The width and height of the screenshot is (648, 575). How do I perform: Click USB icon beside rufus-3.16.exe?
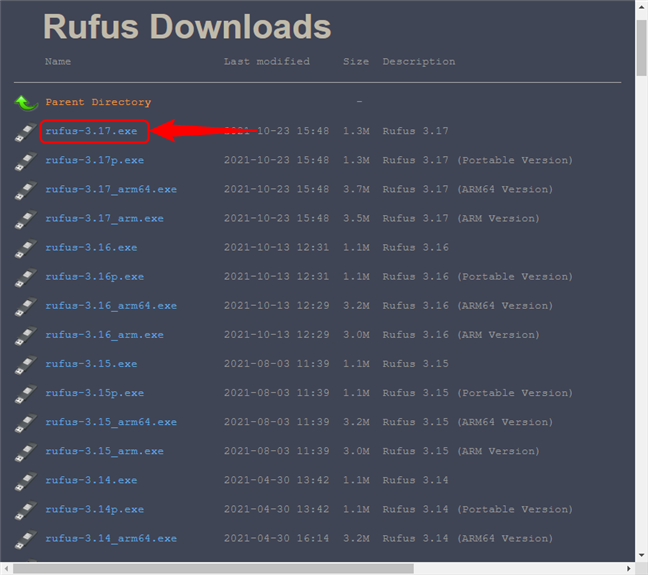[26, 248]
